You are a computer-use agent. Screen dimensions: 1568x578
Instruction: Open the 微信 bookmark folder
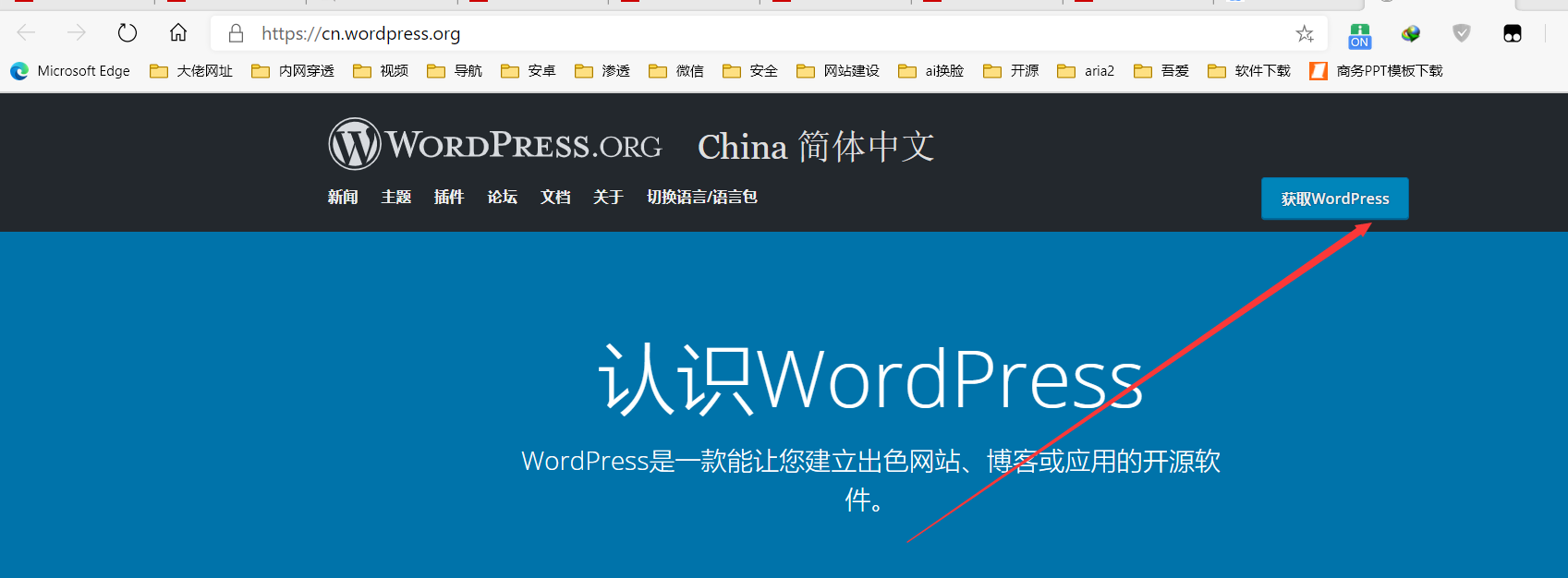click(676, 71)
